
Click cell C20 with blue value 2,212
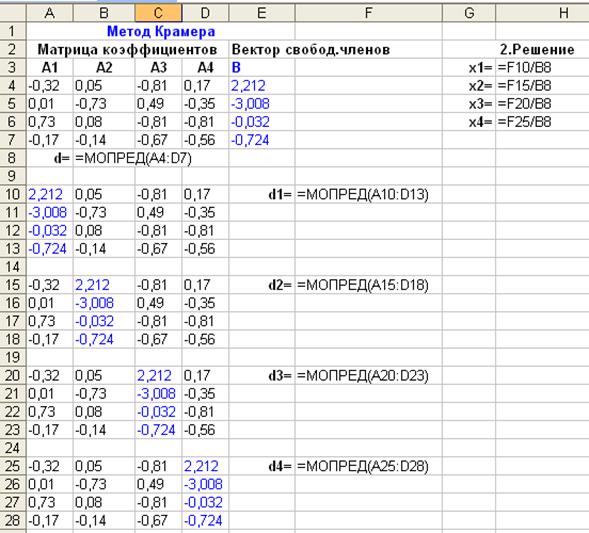(158, 375)
